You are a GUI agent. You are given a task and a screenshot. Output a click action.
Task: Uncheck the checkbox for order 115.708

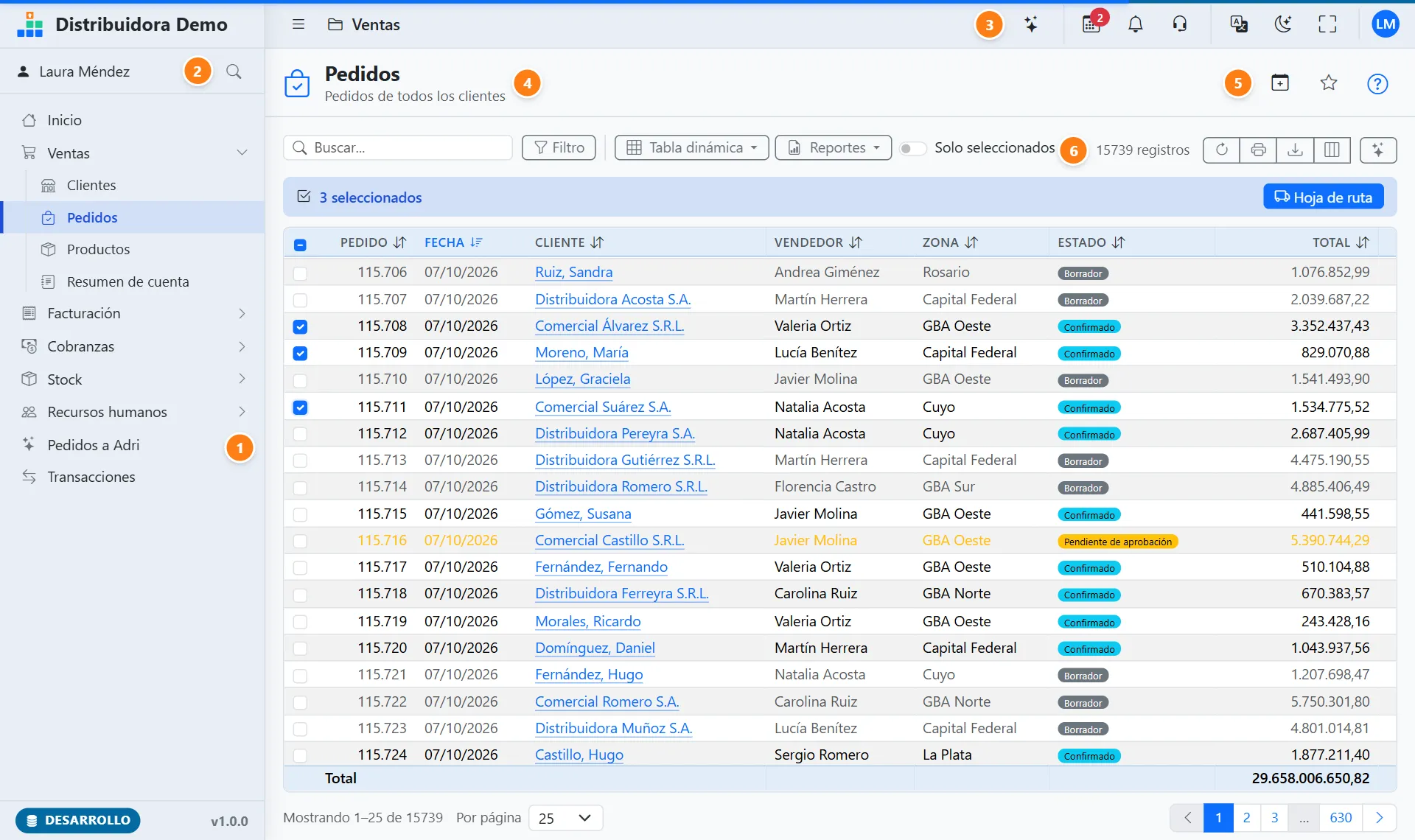coord(300,326)
